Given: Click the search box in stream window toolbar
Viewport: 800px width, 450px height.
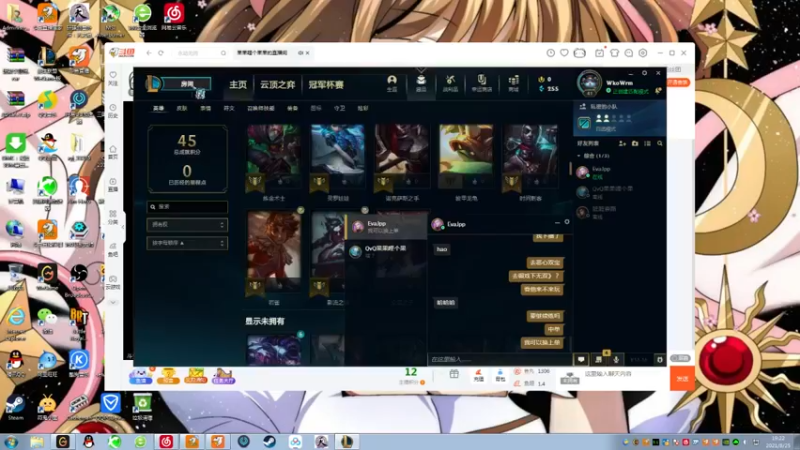Looking at the screenshot, I should 200,53.
